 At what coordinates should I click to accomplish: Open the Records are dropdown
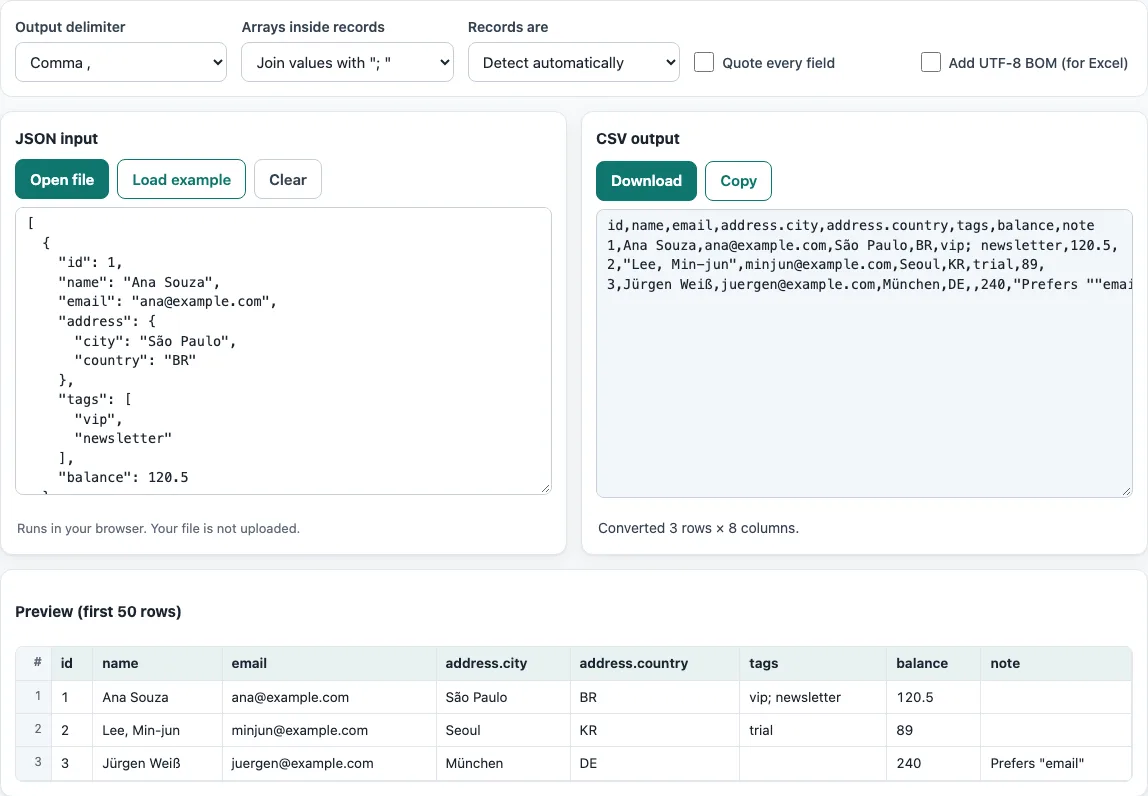pos(573,62)
